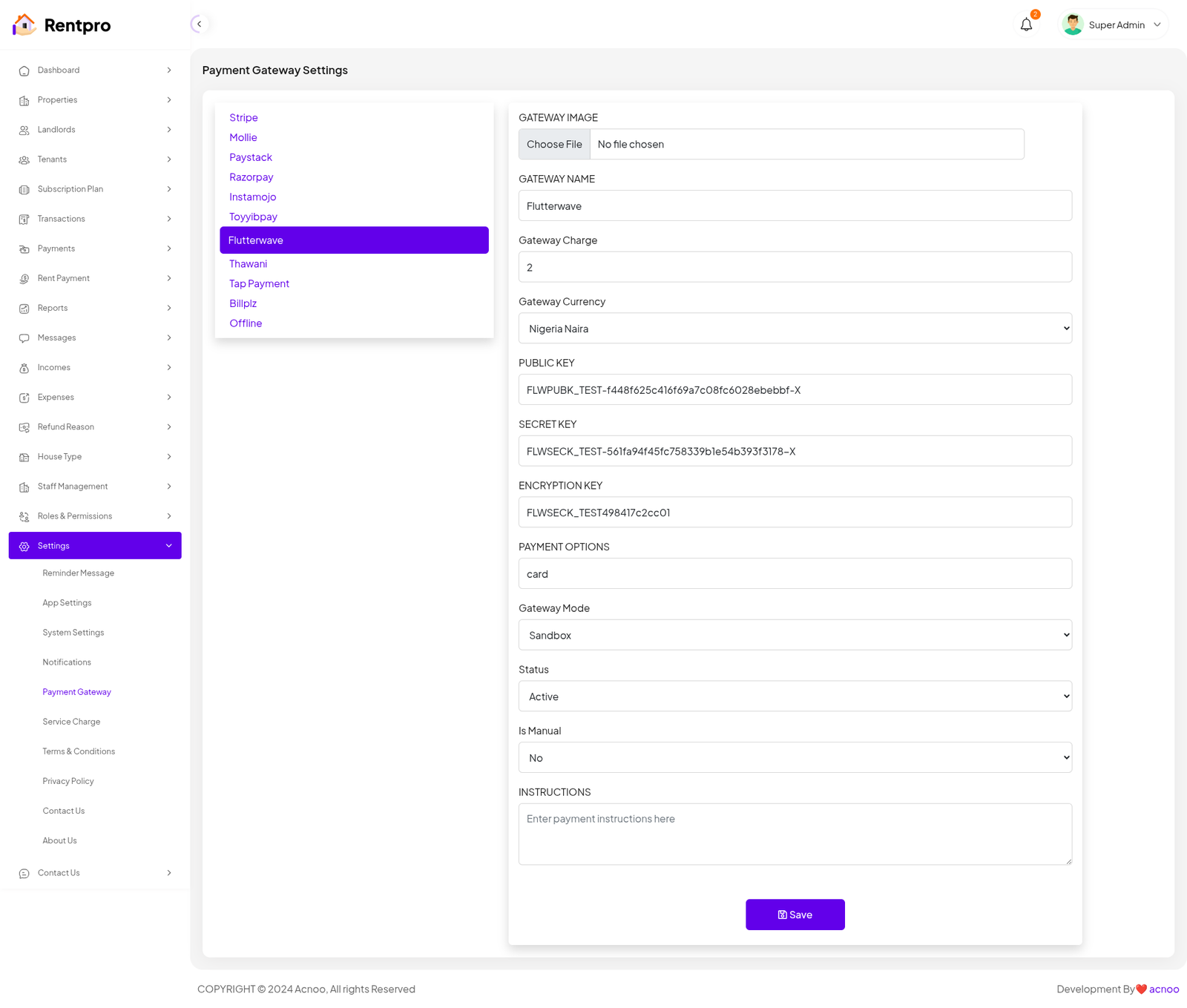Switch to the Razorpay gateway tab
Viewport: 1187px width, 1008px height.
click(251, 177)
